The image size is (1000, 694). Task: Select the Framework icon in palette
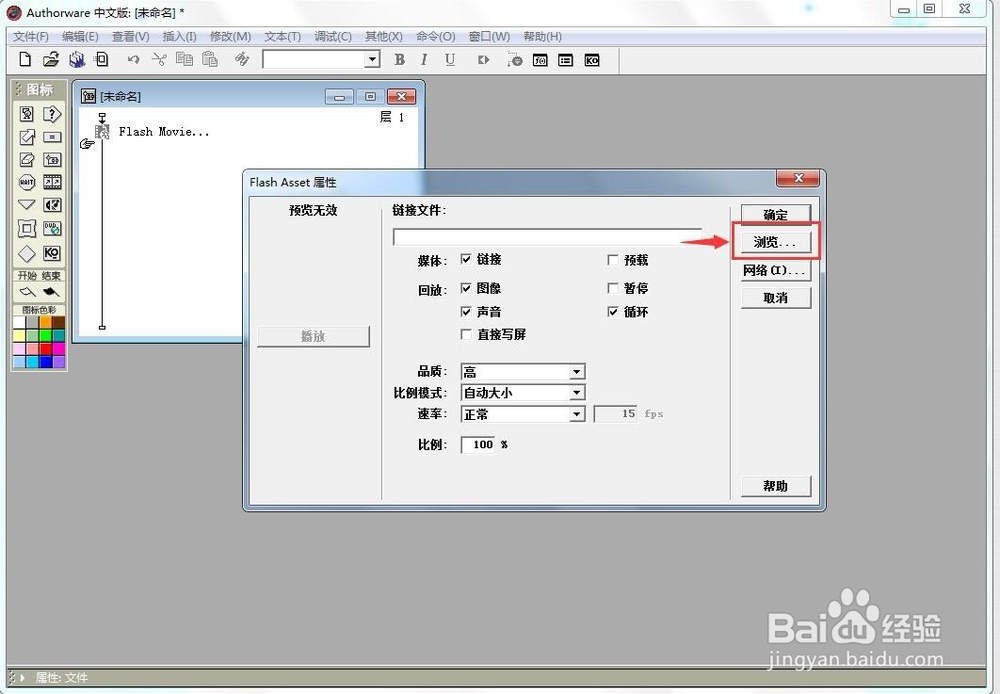(27, 228)
